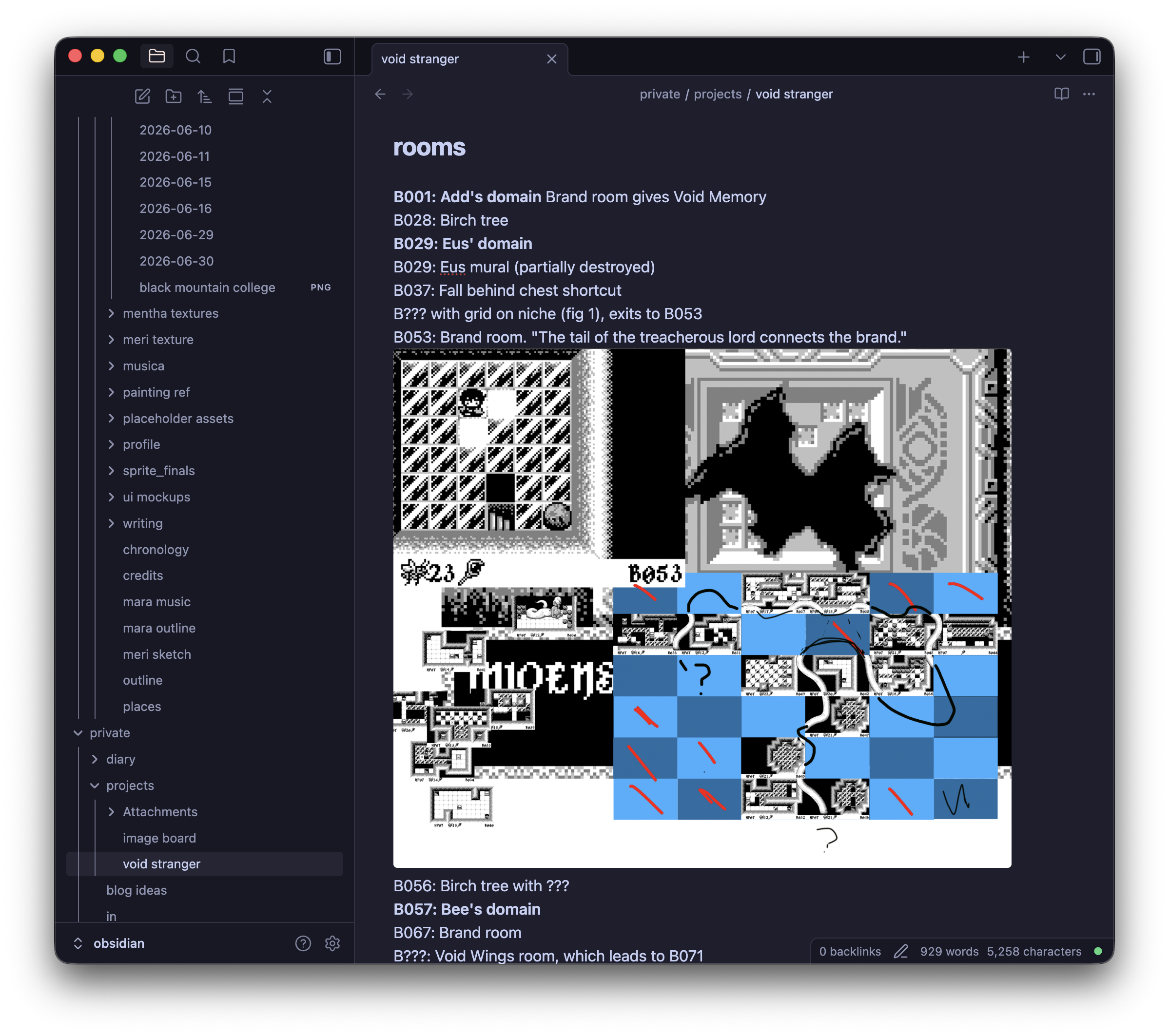
Task: Open the search magnifier icon
Action: (x=193, y=56)
